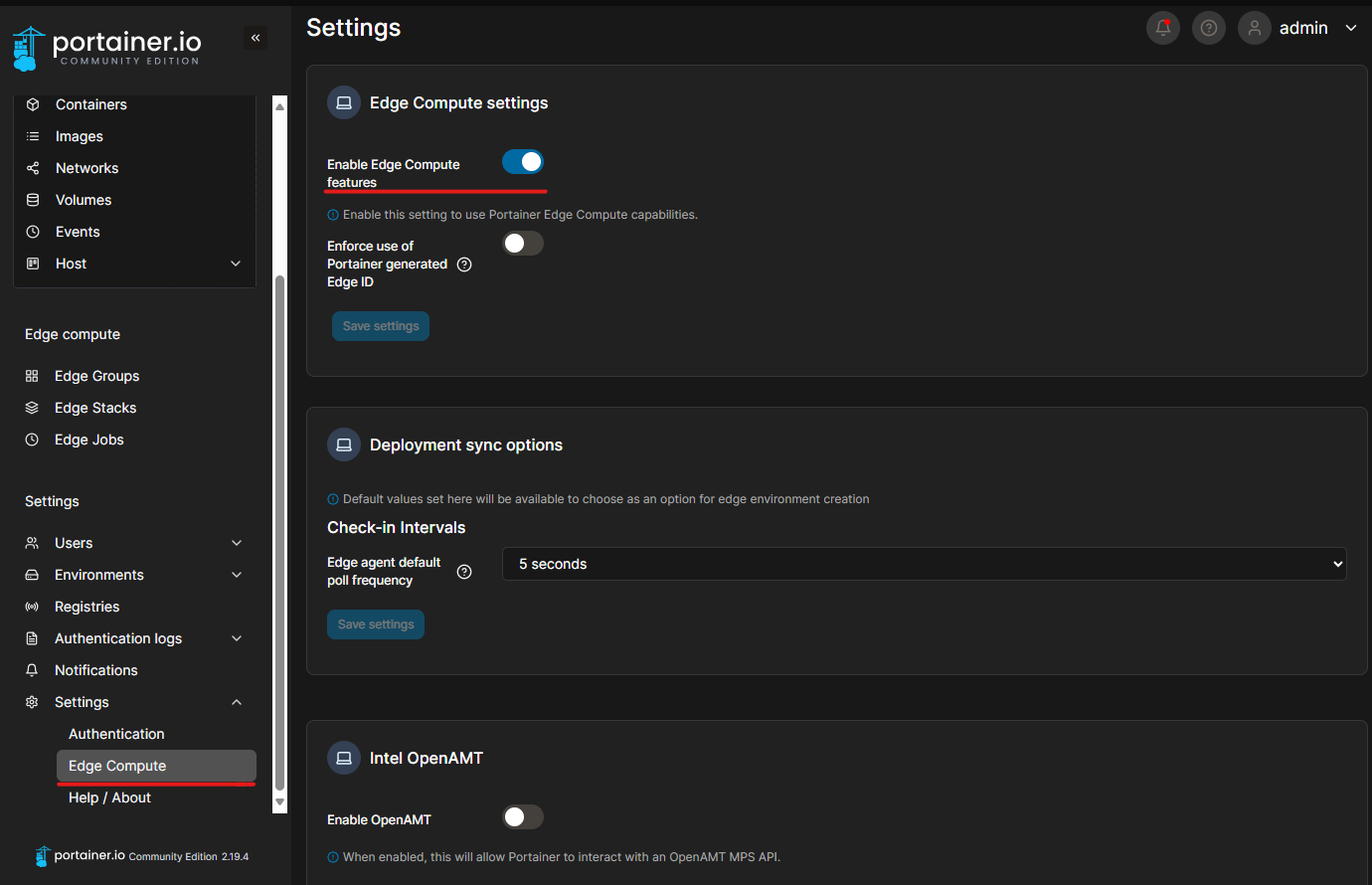Click the Users people icon
Screen dimensions: 1372x885
point(32,543)
